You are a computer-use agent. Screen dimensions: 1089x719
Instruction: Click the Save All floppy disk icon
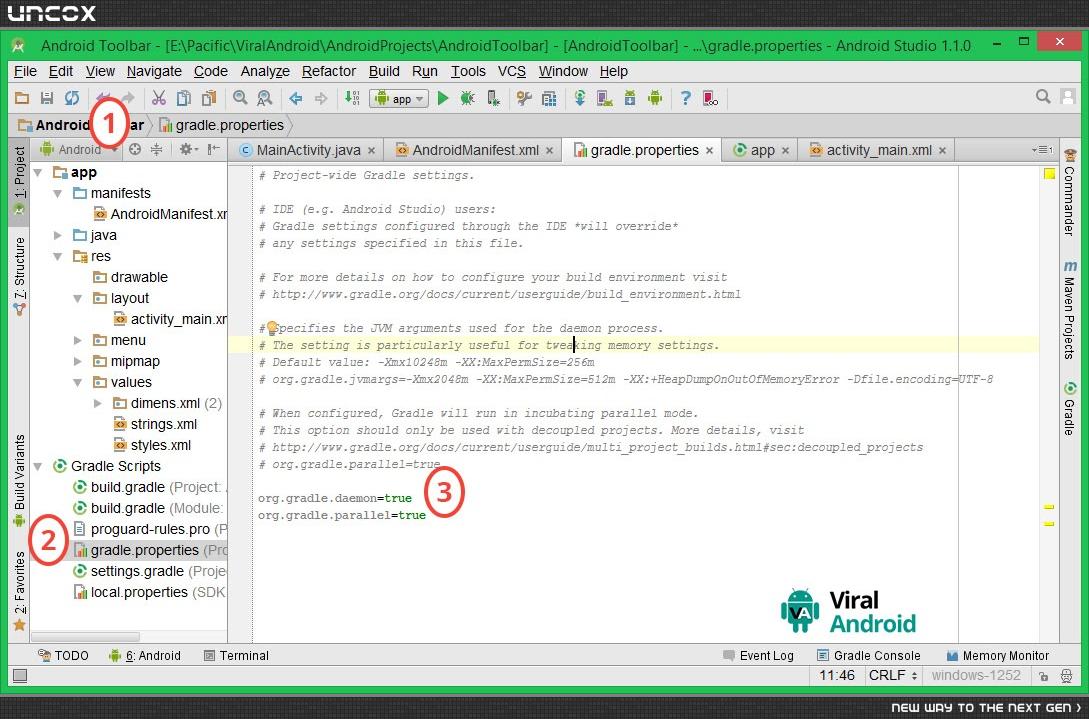(x=47, y=99)
